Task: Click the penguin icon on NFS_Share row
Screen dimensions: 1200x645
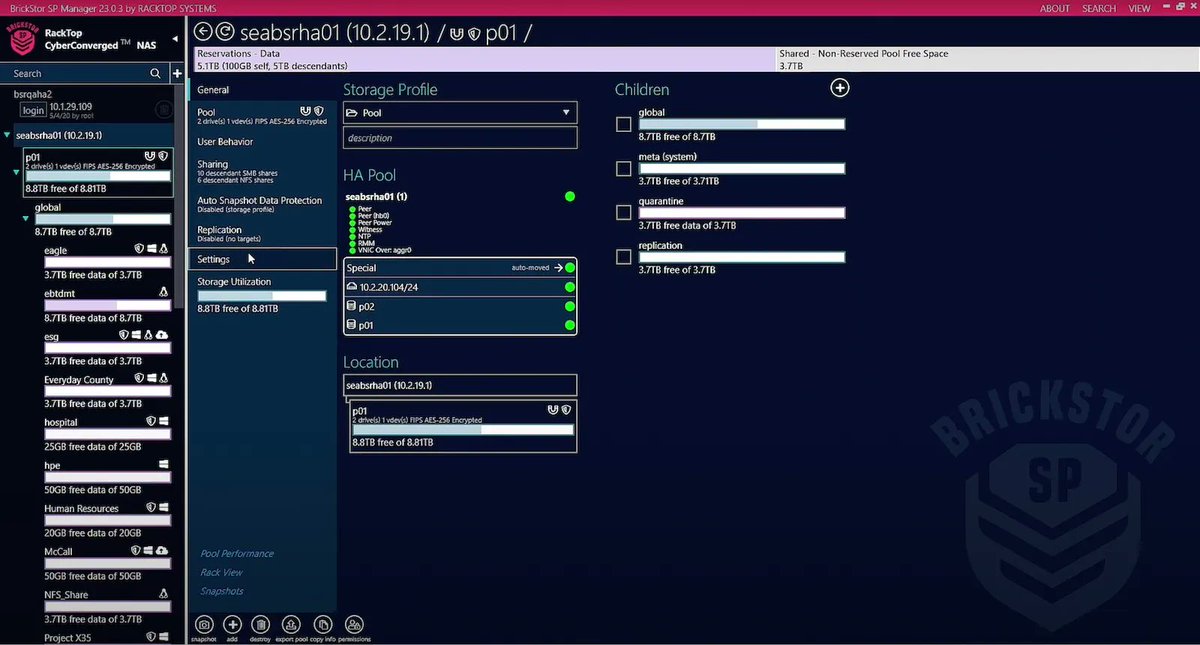Action: click(163, 594)
